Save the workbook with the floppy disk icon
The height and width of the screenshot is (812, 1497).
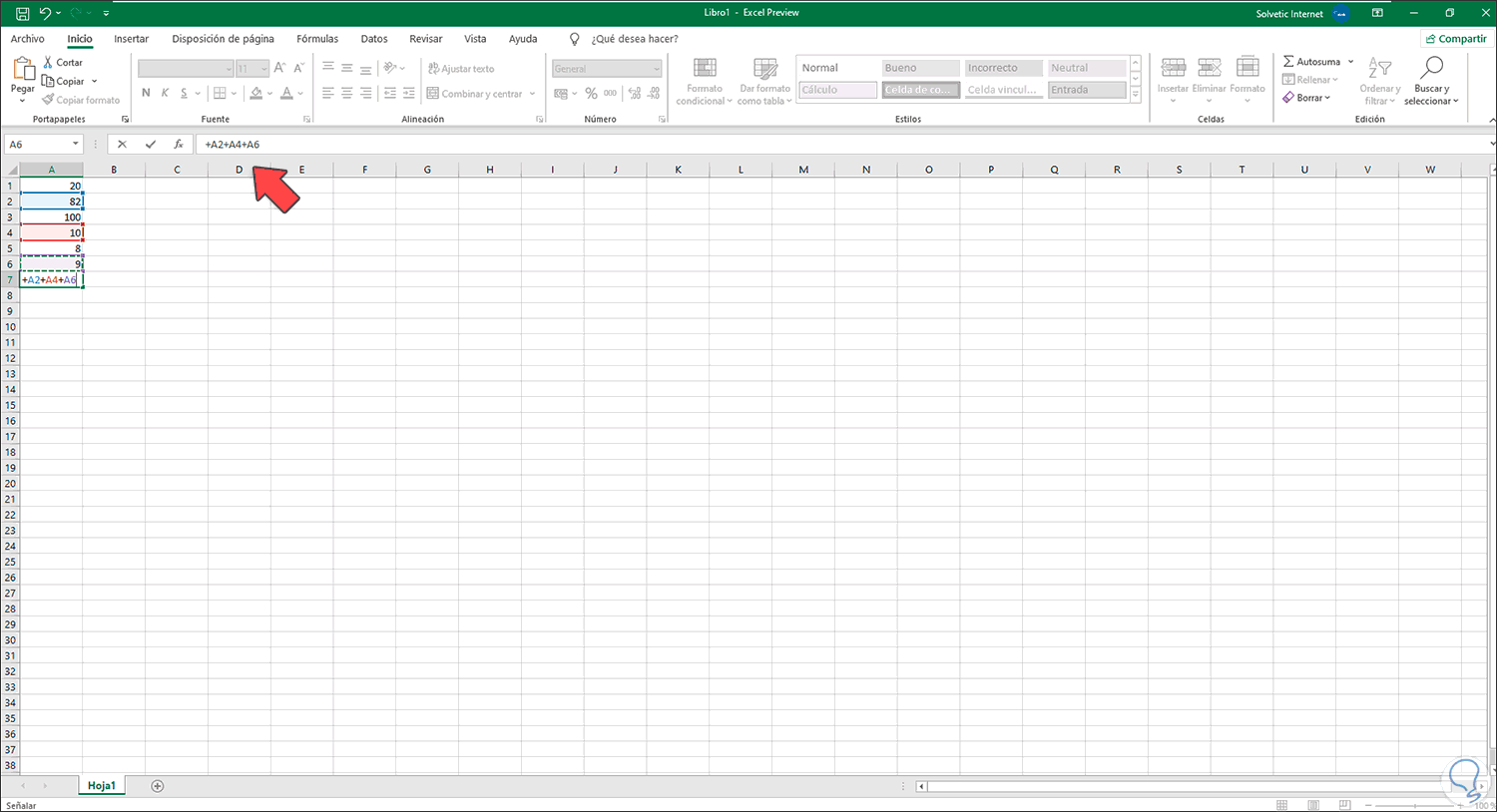click(x=22, y=14)
